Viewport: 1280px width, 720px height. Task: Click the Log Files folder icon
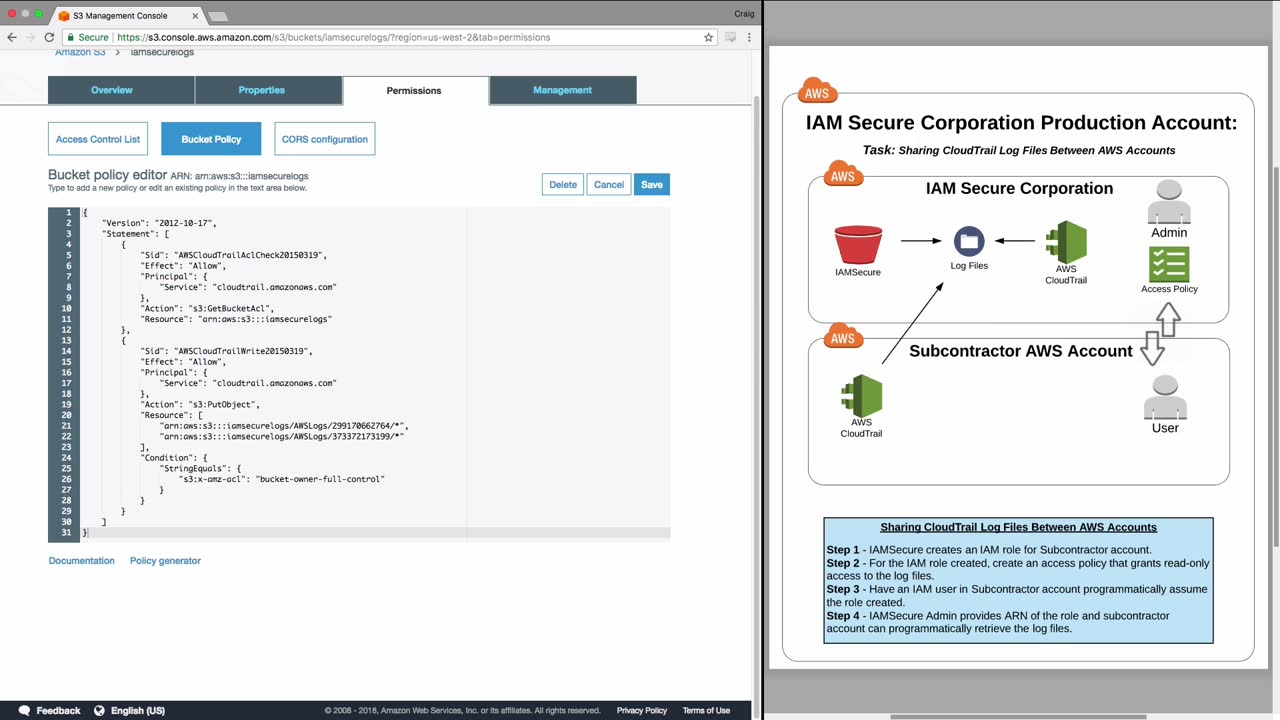(968, 241)
